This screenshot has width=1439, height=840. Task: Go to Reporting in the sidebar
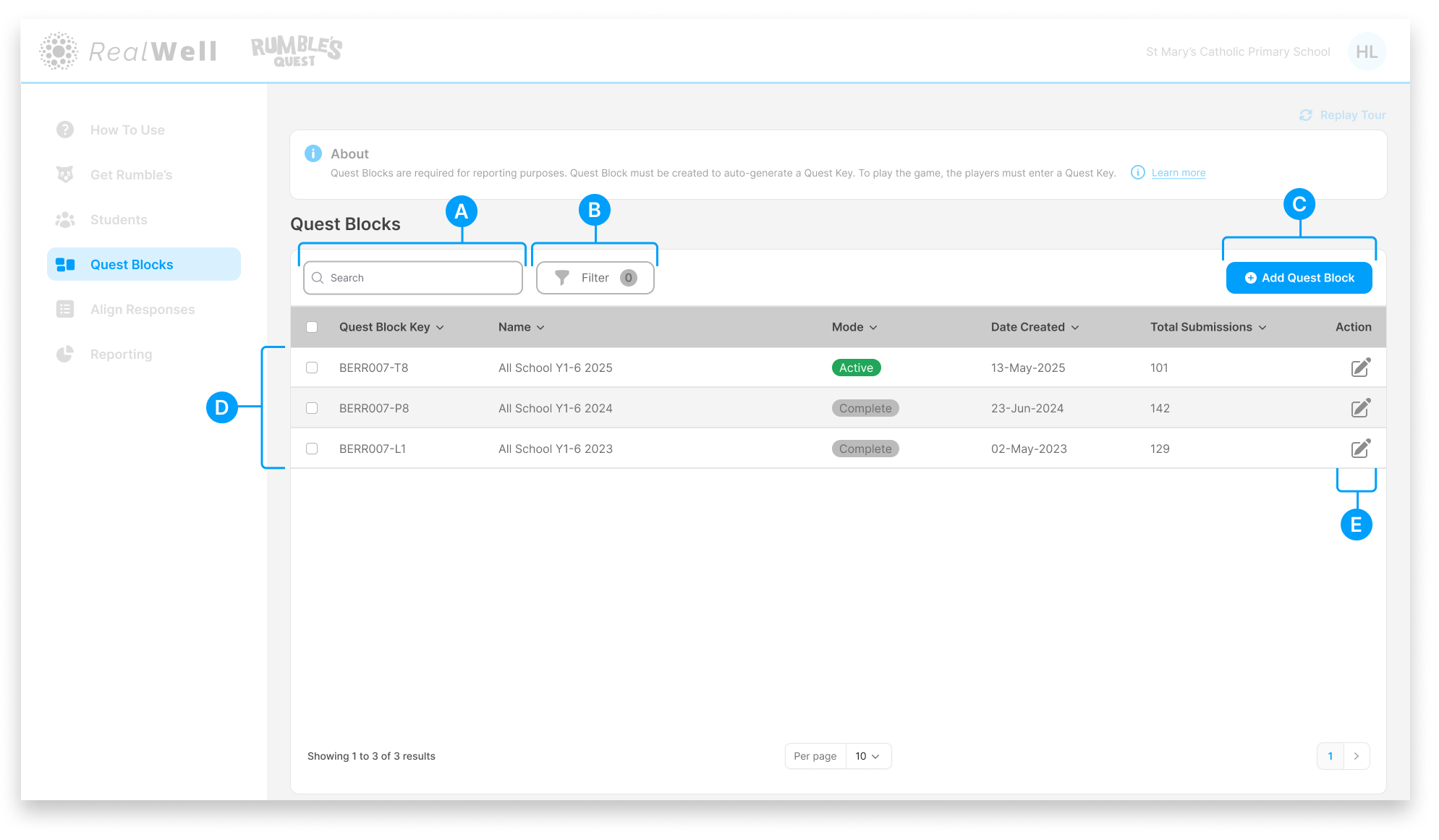click(121, 355)
